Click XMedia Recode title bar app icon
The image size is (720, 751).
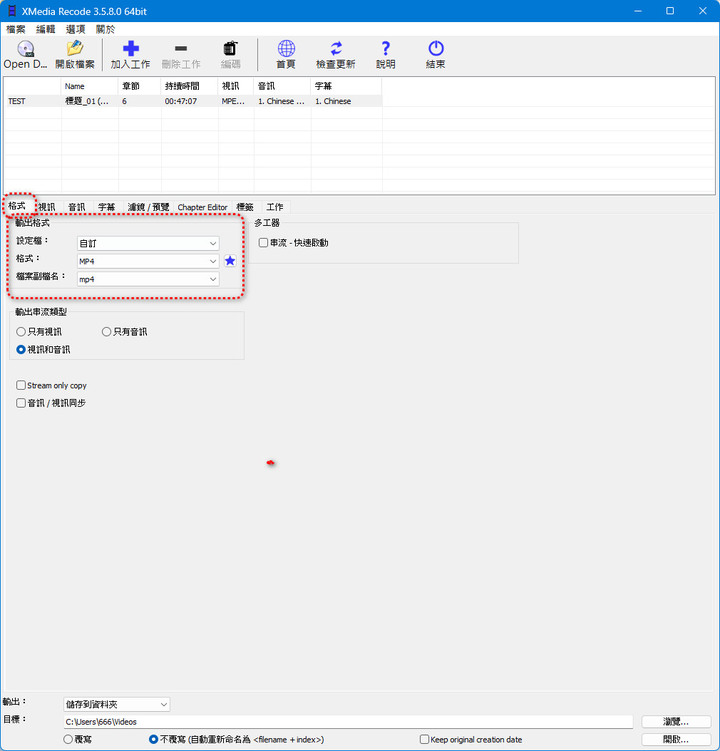coord(11,11)
